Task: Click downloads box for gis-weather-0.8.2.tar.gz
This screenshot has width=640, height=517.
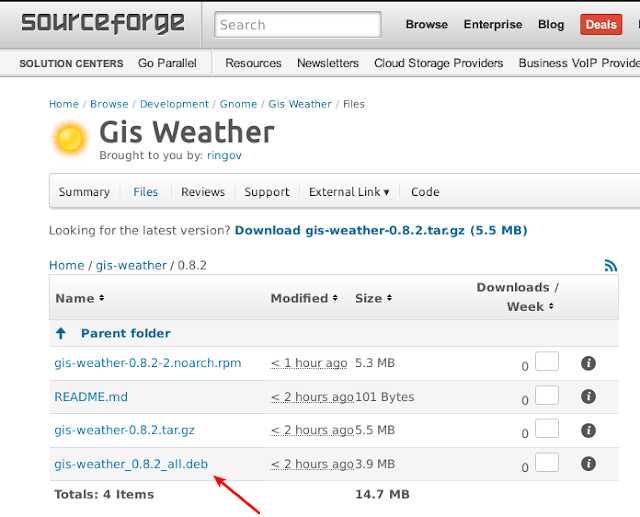Action: point(547,428)
